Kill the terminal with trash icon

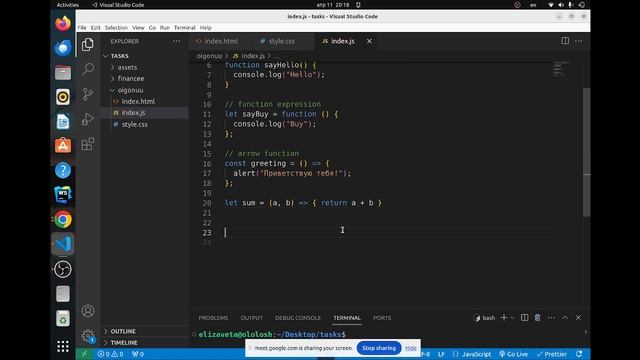click(x=538, y=318)
